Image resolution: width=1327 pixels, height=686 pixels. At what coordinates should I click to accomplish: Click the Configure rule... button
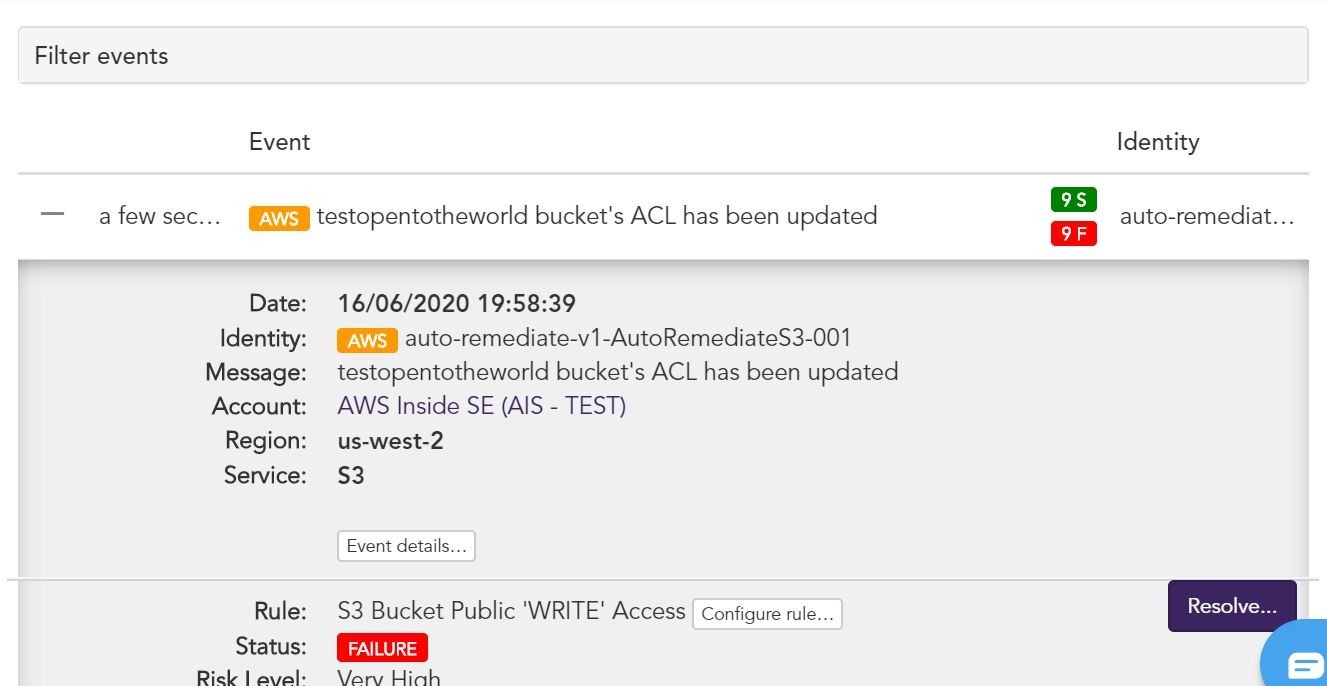tap(767, 614)
